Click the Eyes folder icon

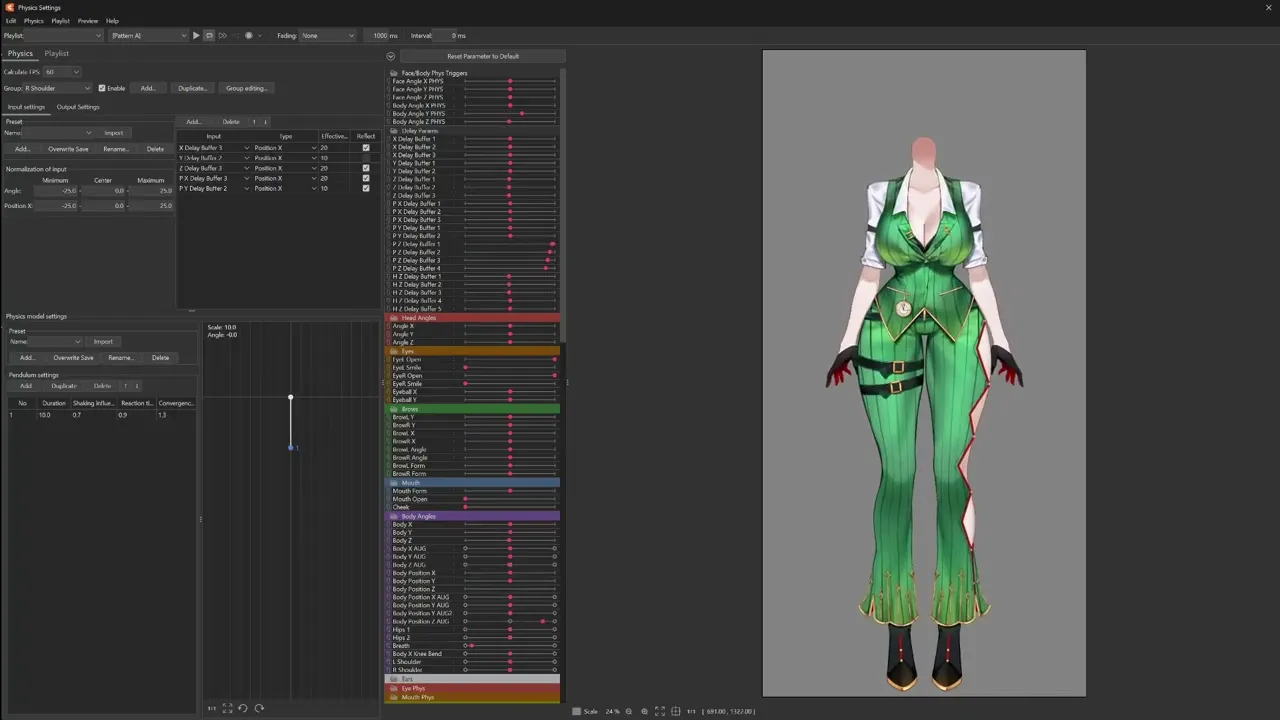(394, 351)
